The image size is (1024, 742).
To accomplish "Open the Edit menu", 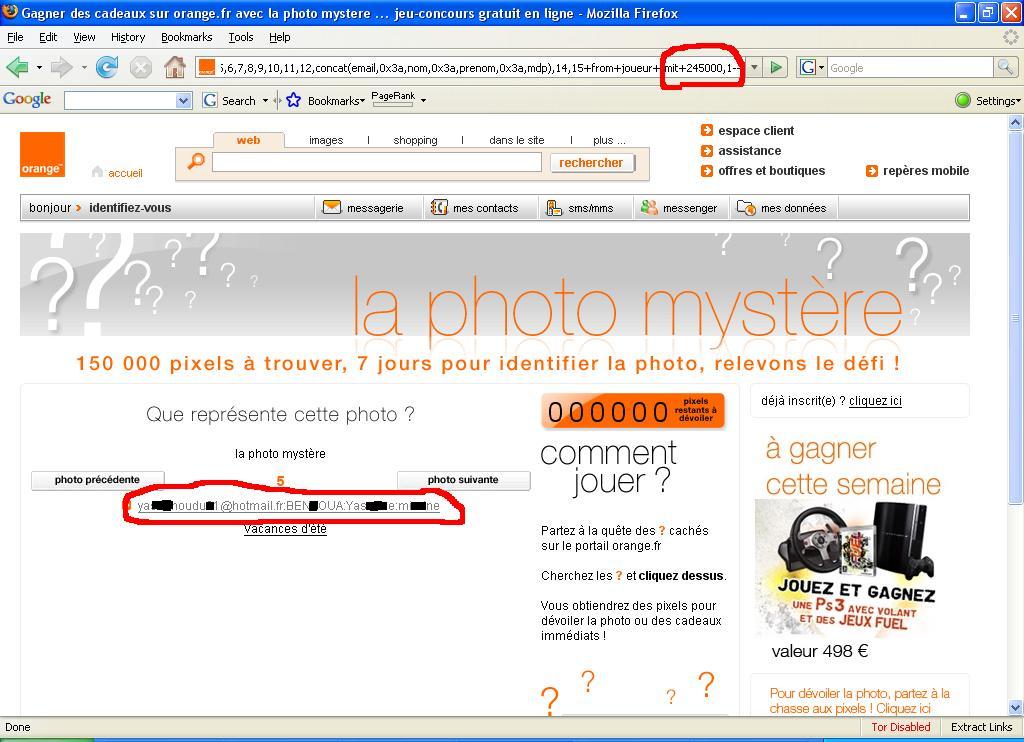I will click(48, 37).
